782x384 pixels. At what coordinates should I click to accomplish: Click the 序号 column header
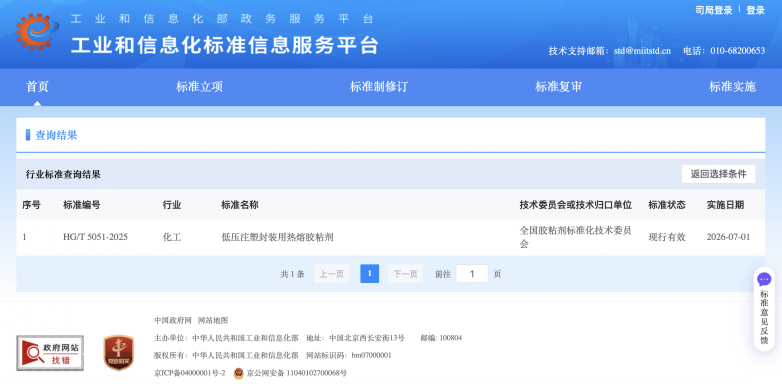31,205
